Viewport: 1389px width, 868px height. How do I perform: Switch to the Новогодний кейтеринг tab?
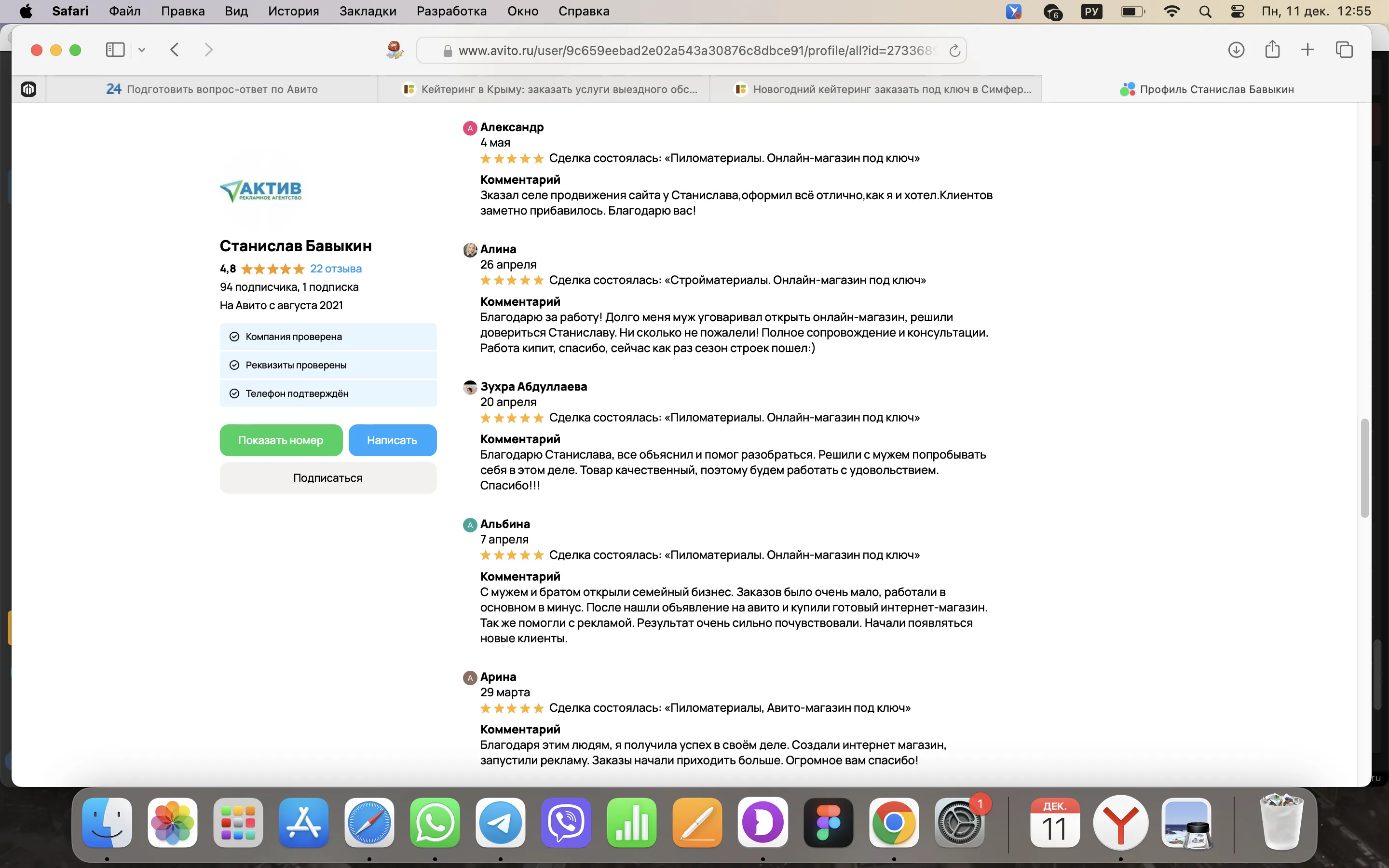pos(884,89)
